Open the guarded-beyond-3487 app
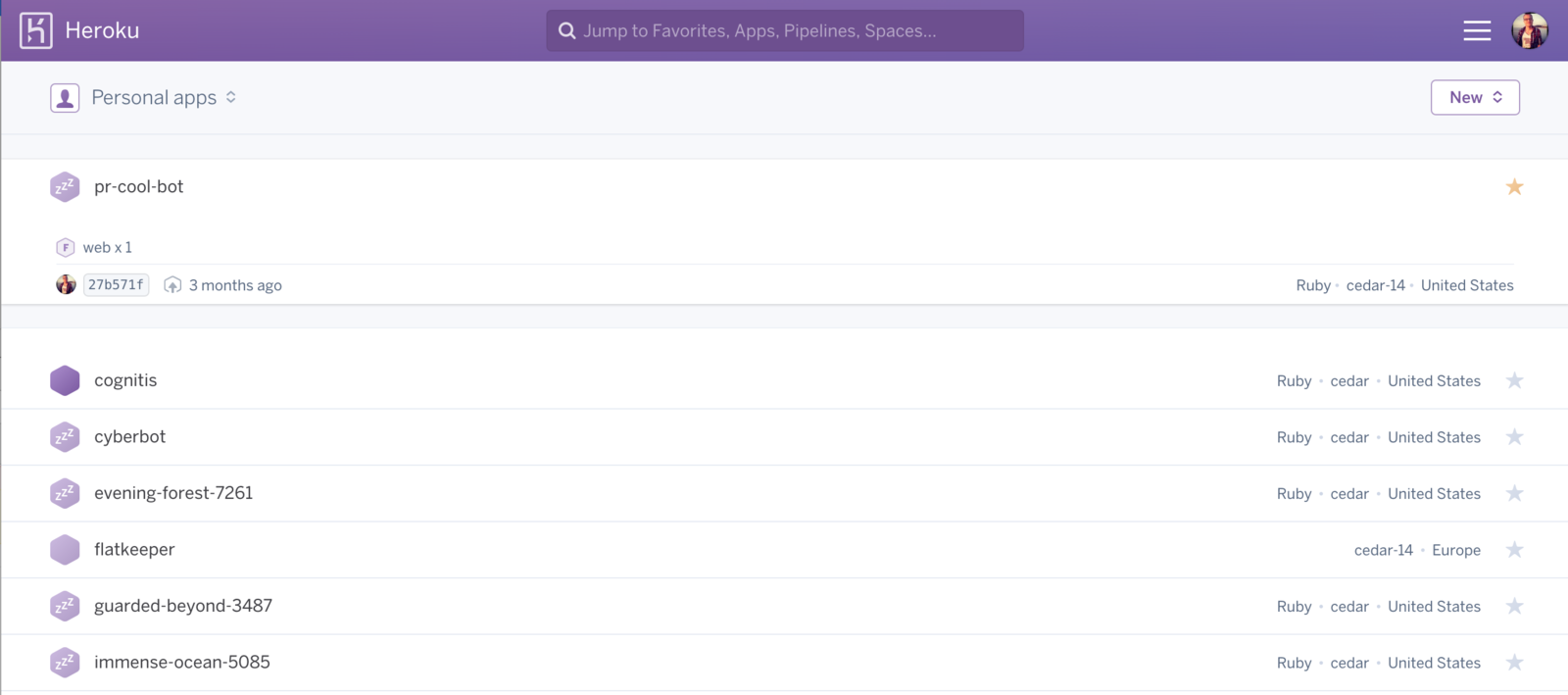1568x695 pixels. click(x=183, y=606)
